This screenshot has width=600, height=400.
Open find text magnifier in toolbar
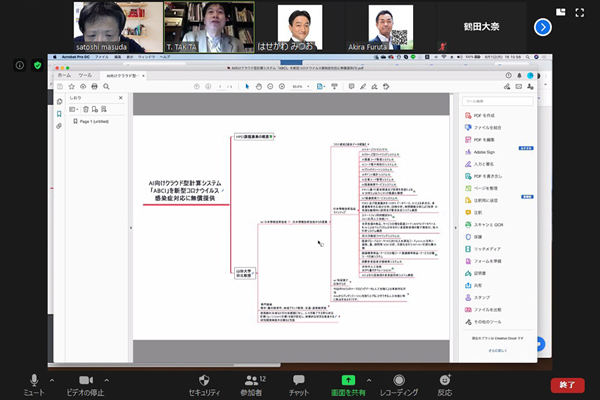(106, 87)
